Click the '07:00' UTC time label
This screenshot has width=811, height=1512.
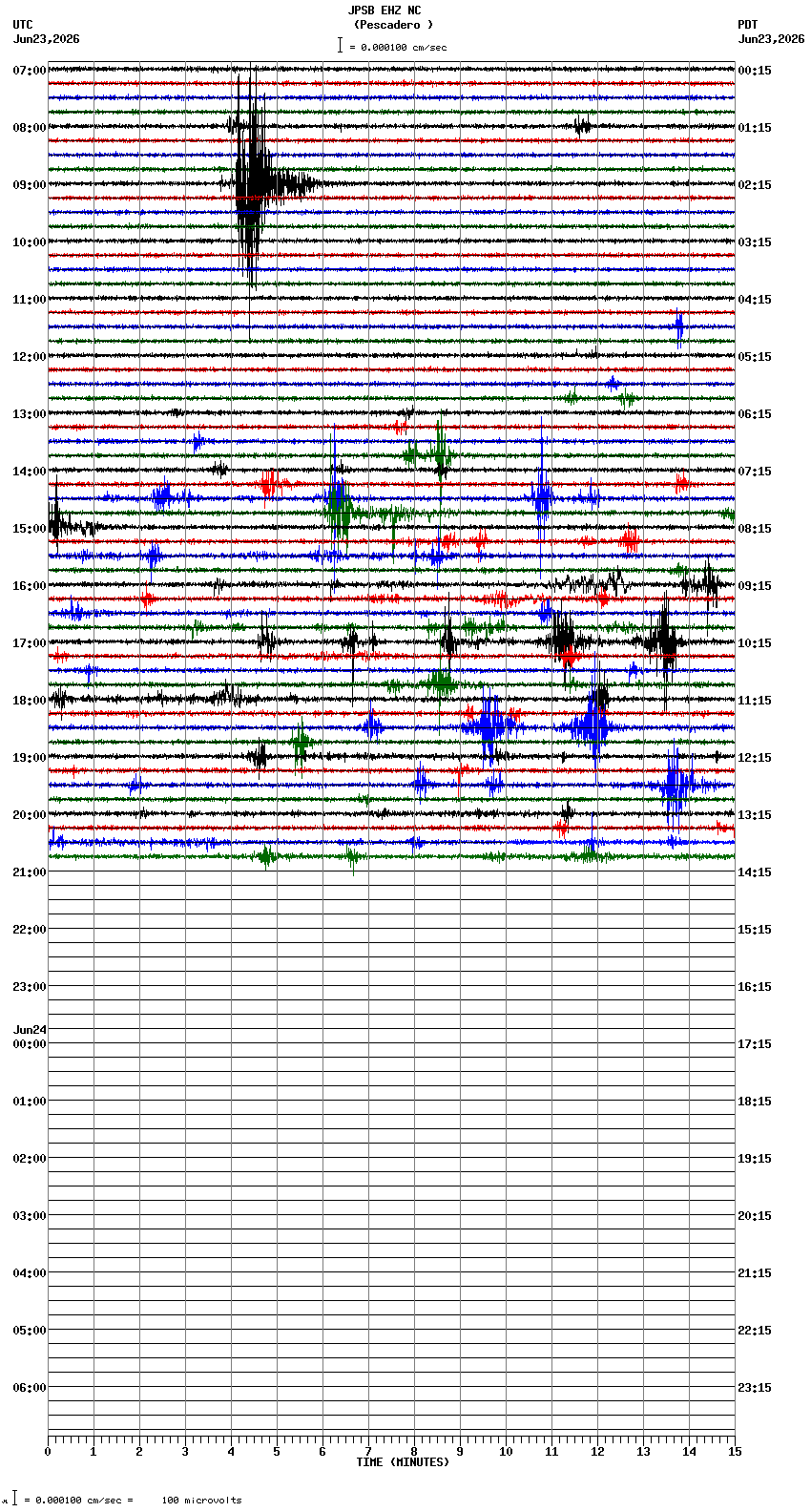click(x=30, y=71)
